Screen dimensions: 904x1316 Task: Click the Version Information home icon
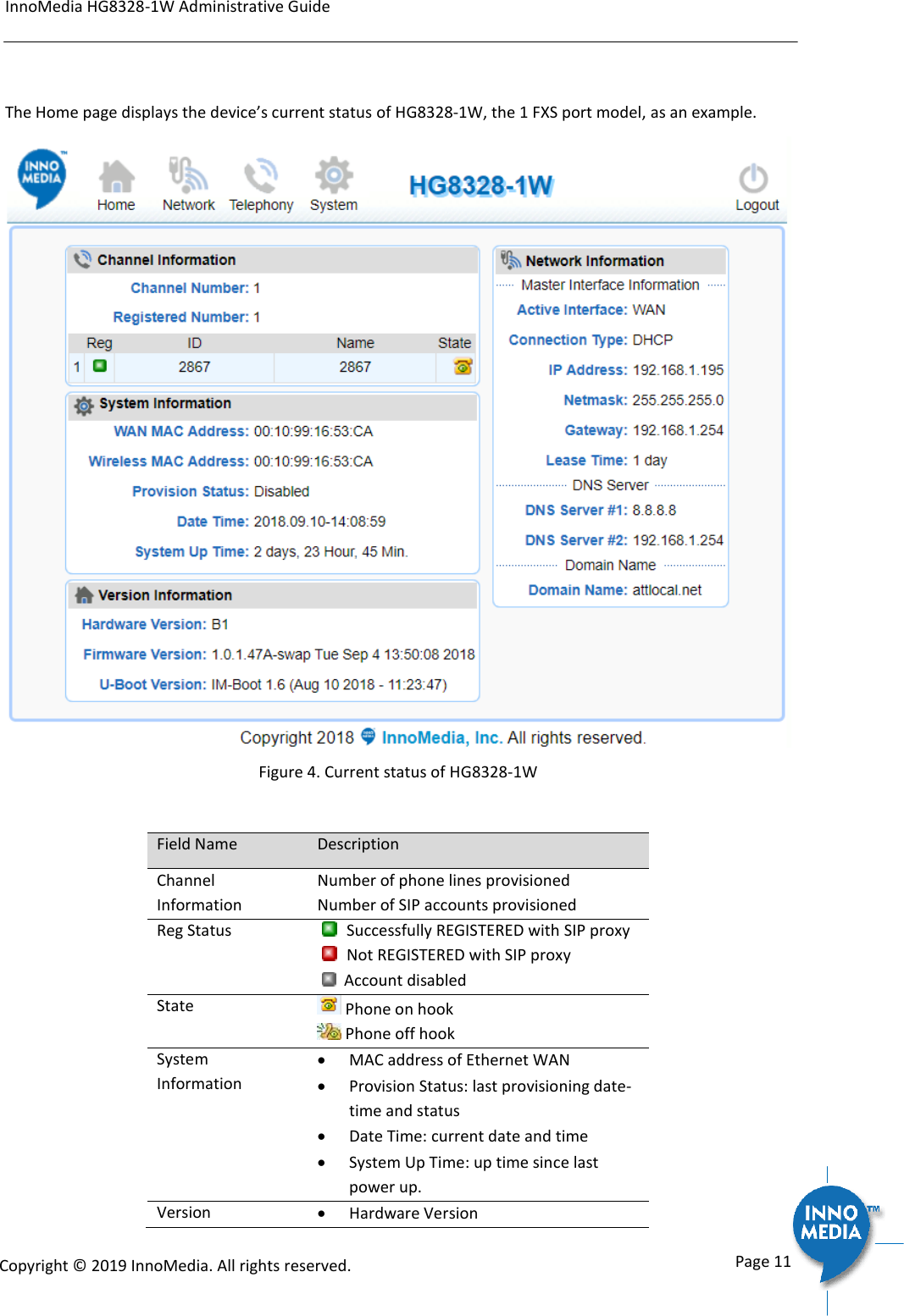[83, 595]
